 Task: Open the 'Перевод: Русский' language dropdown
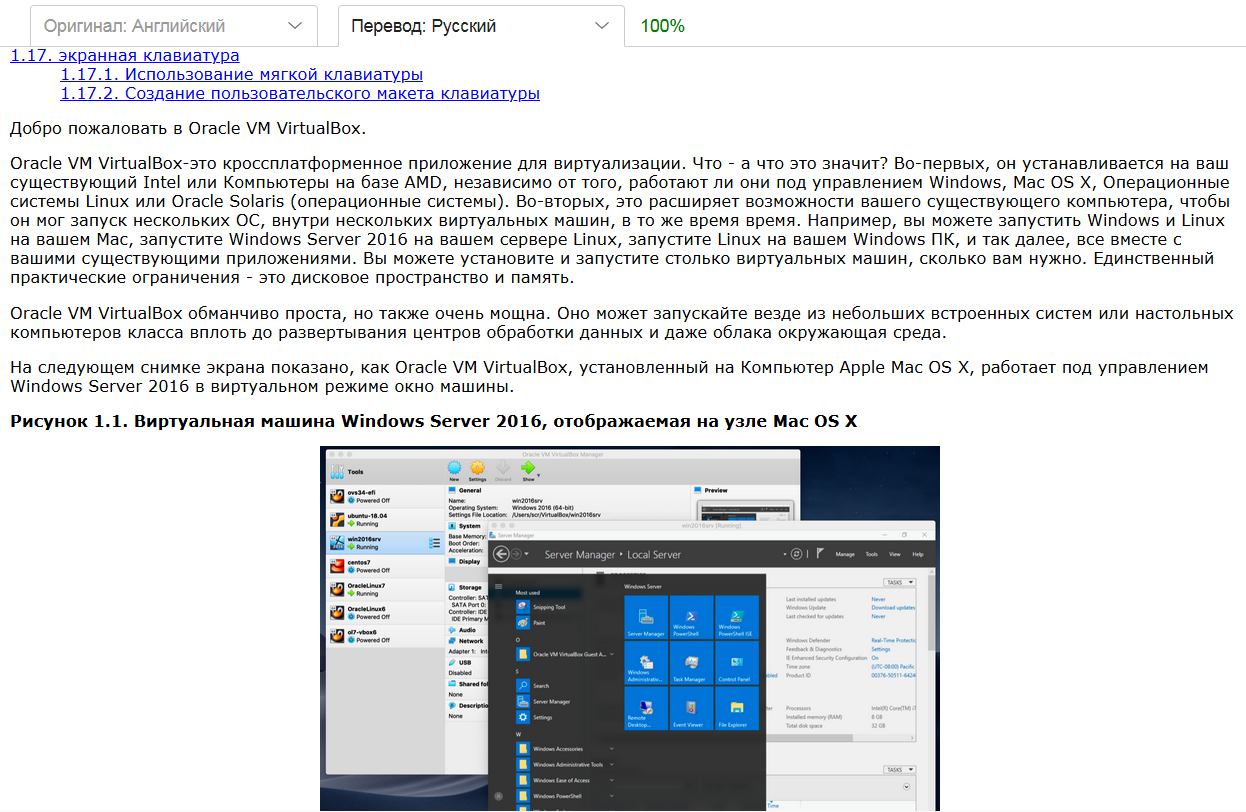point(481,25)
